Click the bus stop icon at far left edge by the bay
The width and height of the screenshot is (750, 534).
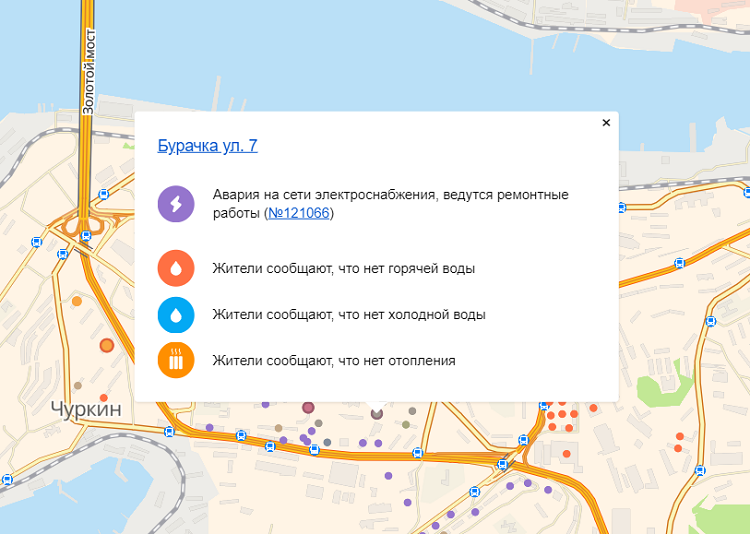5,479
